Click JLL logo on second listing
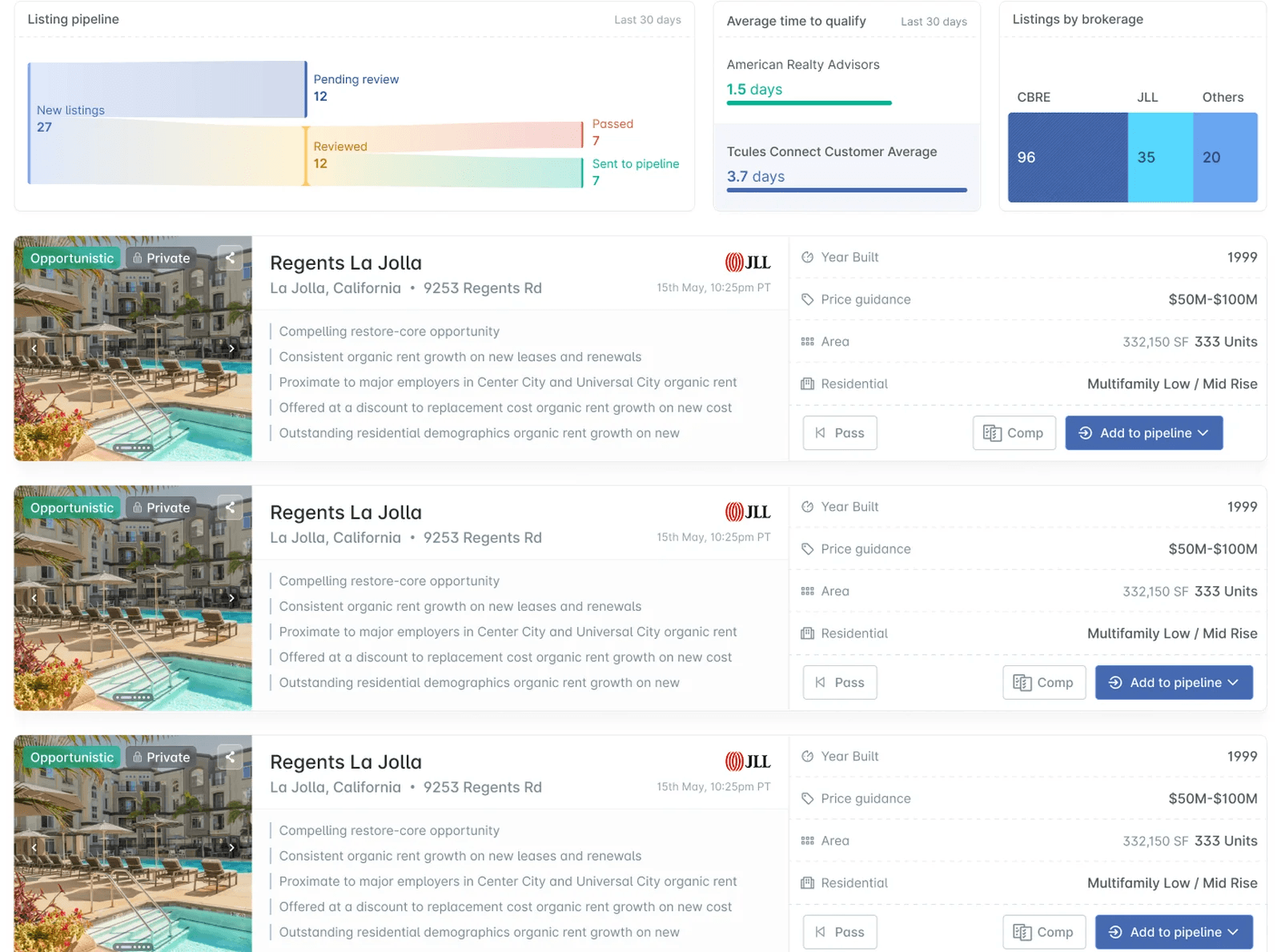1281x952 pixels. [x=748, y=512]
